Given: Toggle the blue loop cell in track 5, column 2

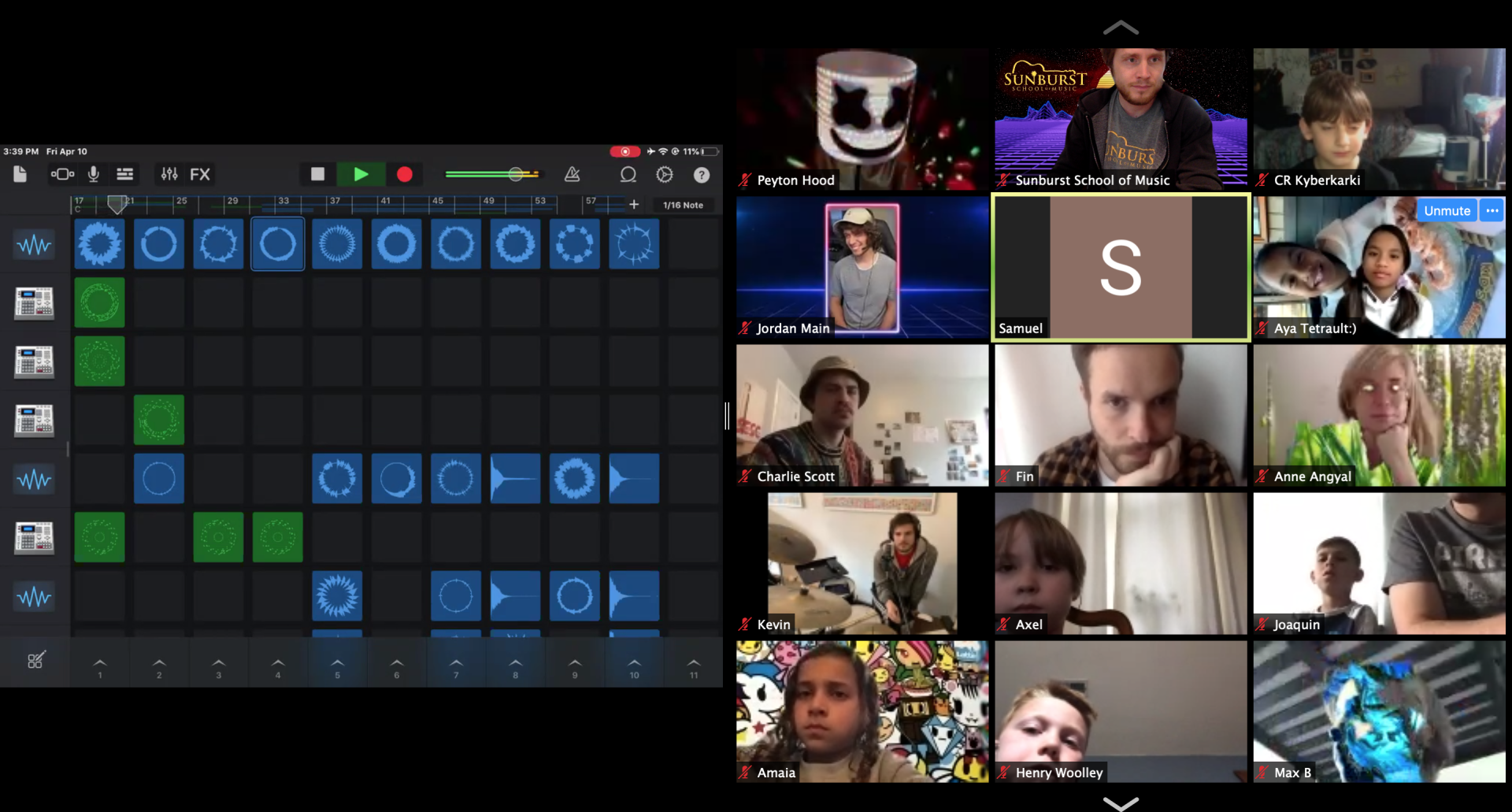Looking at the screenshot, I should [x=159, y=478].
